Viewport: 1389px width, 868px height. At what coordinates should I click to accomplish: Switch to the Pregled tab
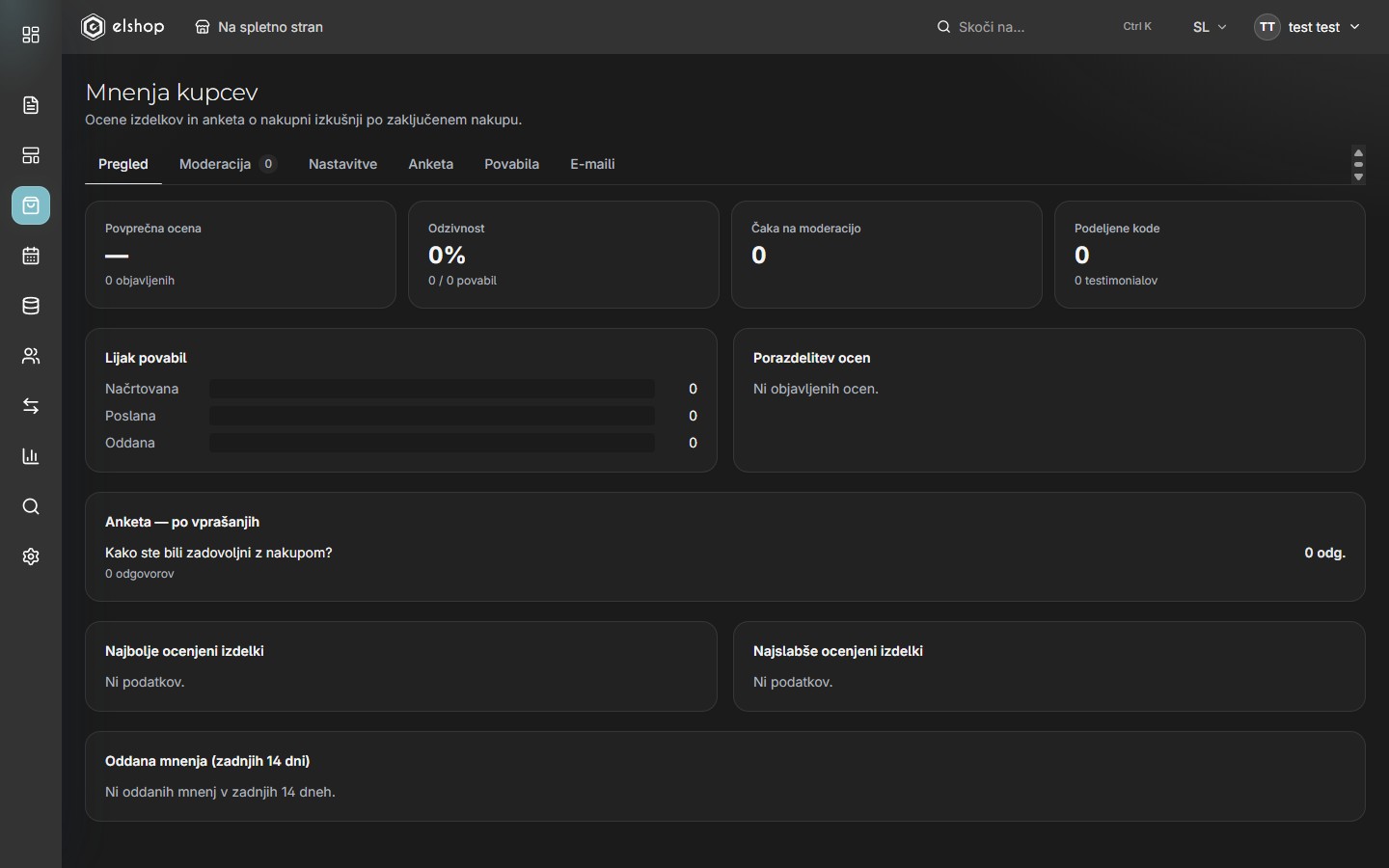tap(123, 164)
